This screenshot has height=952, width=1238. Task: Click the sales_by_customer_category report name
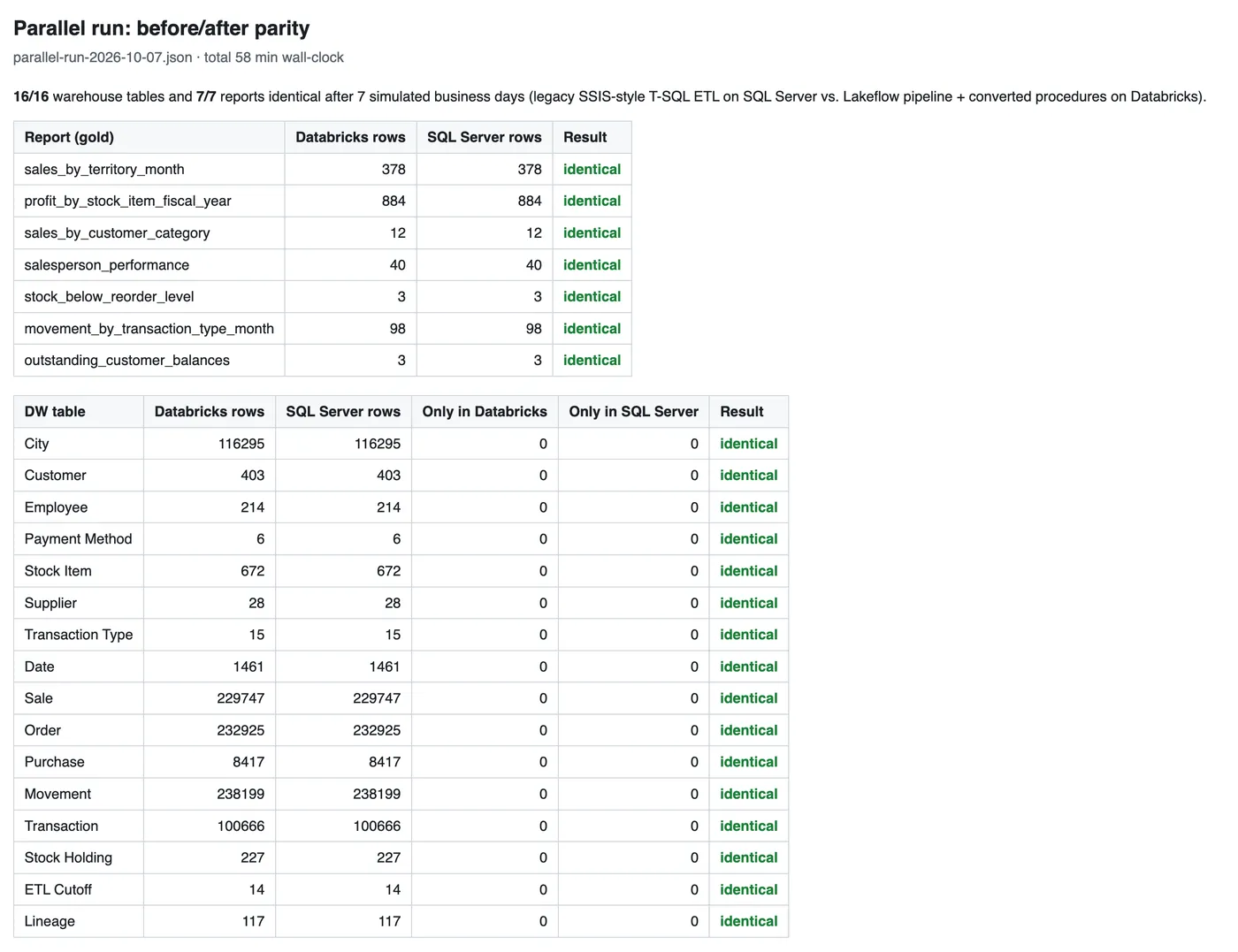pos(117,232)
